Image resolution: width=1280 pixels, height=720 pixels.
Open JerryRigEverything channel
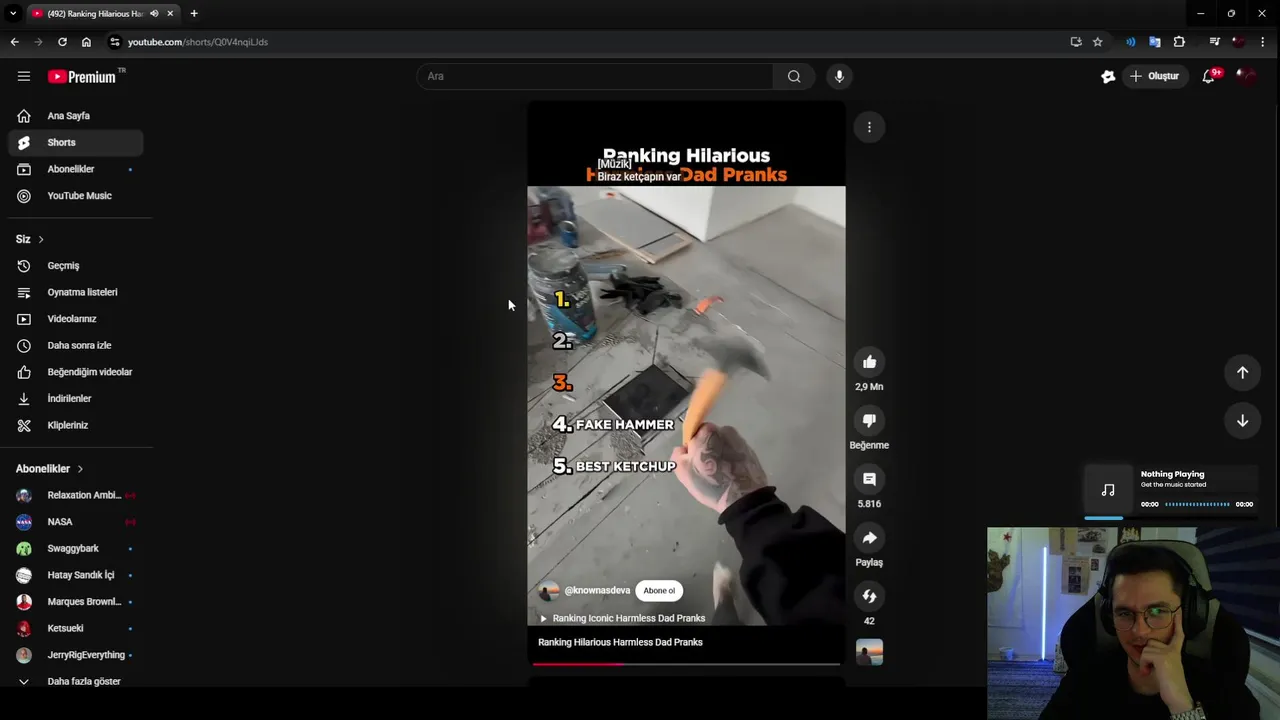[x=76, y=655]
